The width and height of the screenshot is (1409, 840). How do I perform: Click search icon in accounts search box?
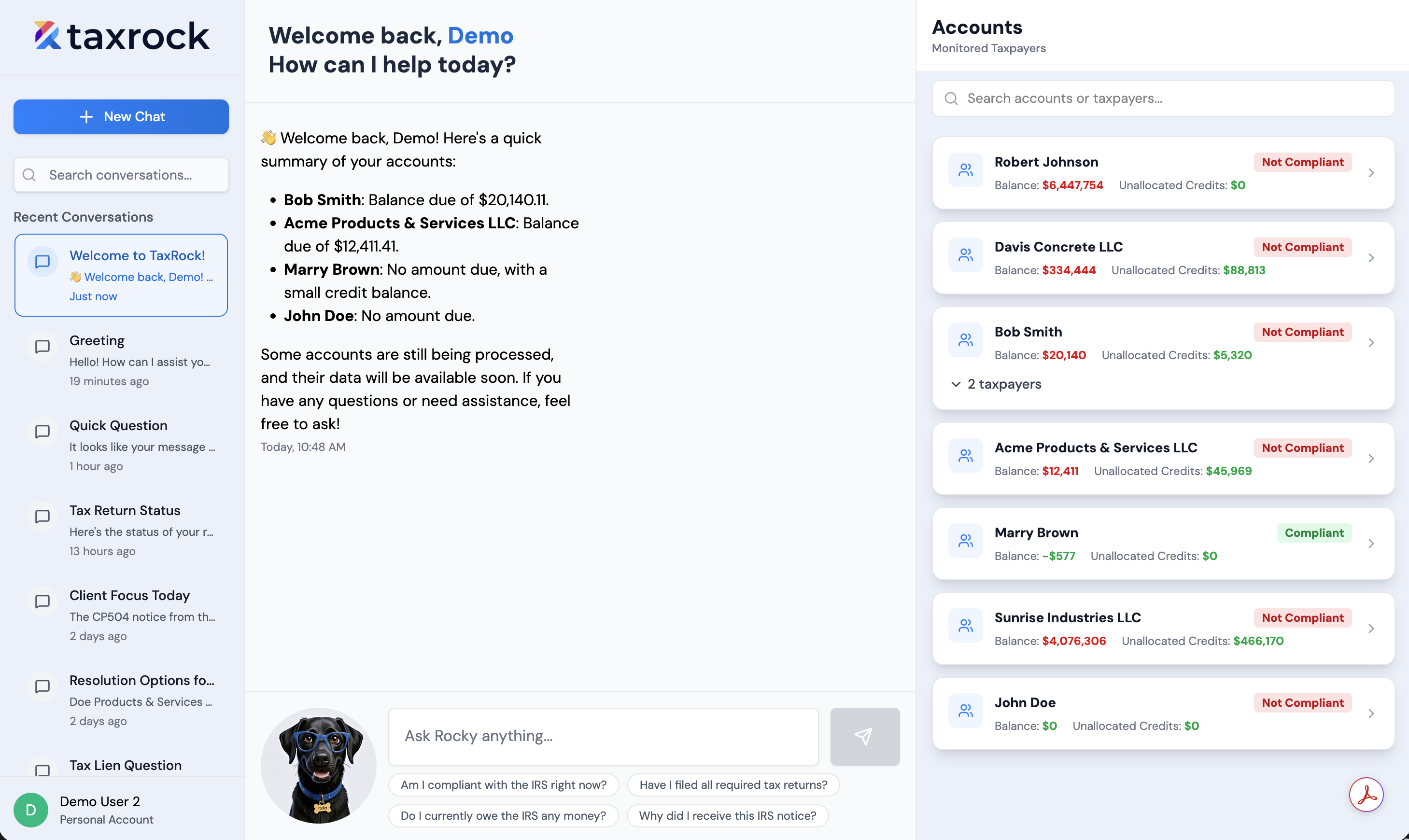click(x=951, y=98)
